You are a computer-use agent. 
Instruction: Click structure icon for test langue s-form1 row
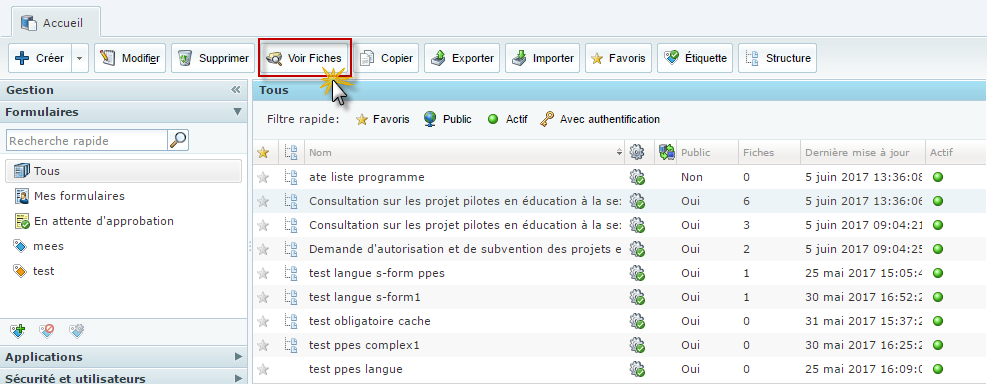pos(291,297)
